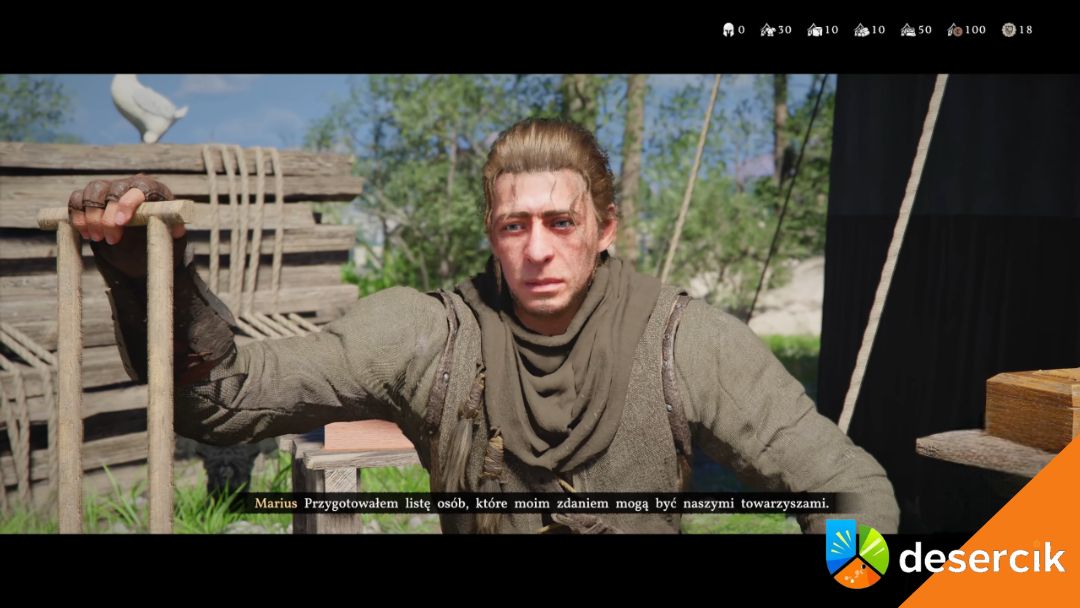1080x608 pixels.
Task: Click the desercik watermark text
Action: pos(980,558)
